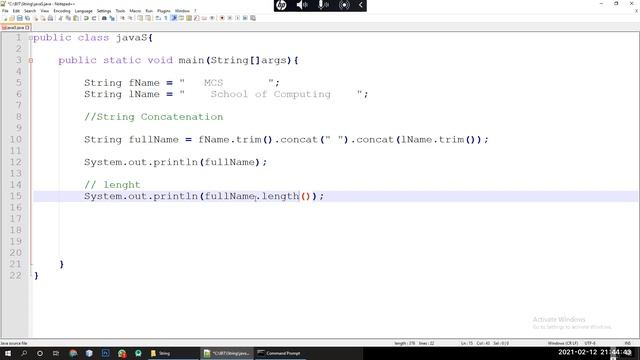This screenshot has width=640, height=360.
Task: Click the Replace toolbar icon
Action: click(x=112, y=18)
